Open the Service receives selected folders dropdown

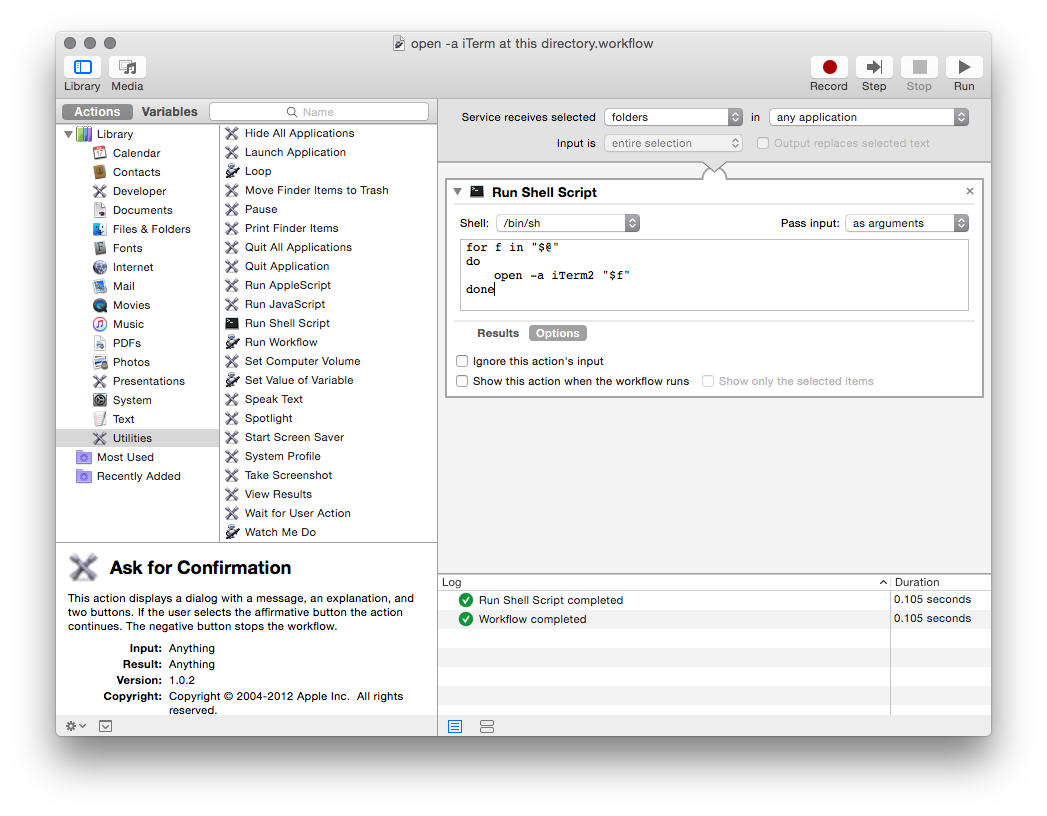673,117
